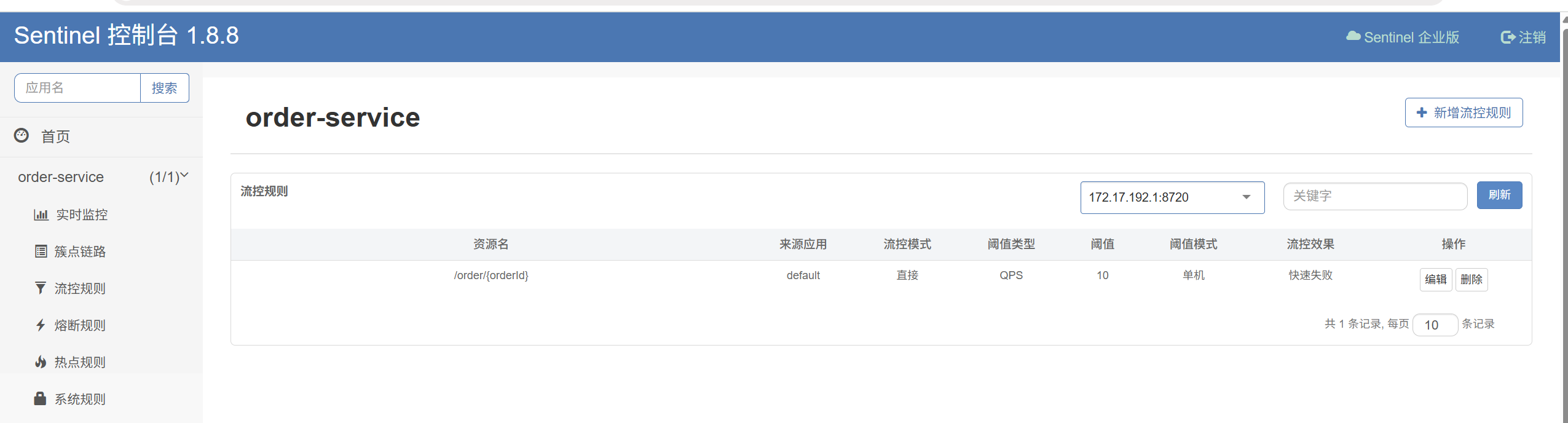1568x423 pixels.
Task: Click the list icon for 簇点链路
Action: point(41,251)
